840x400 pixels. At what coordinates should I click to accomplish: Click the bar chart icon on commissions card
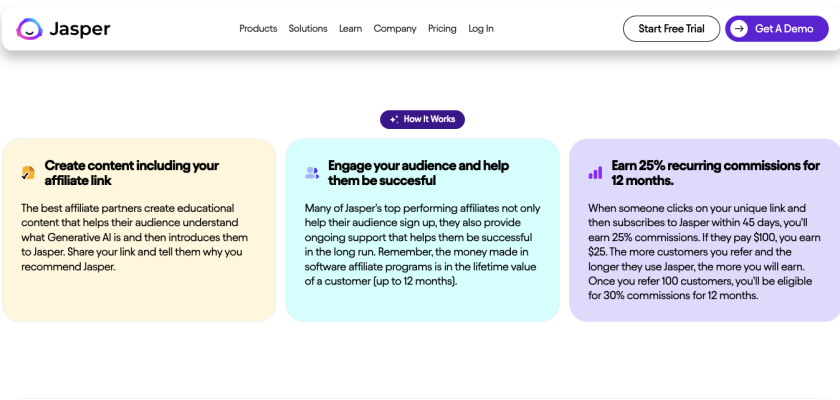595,173
